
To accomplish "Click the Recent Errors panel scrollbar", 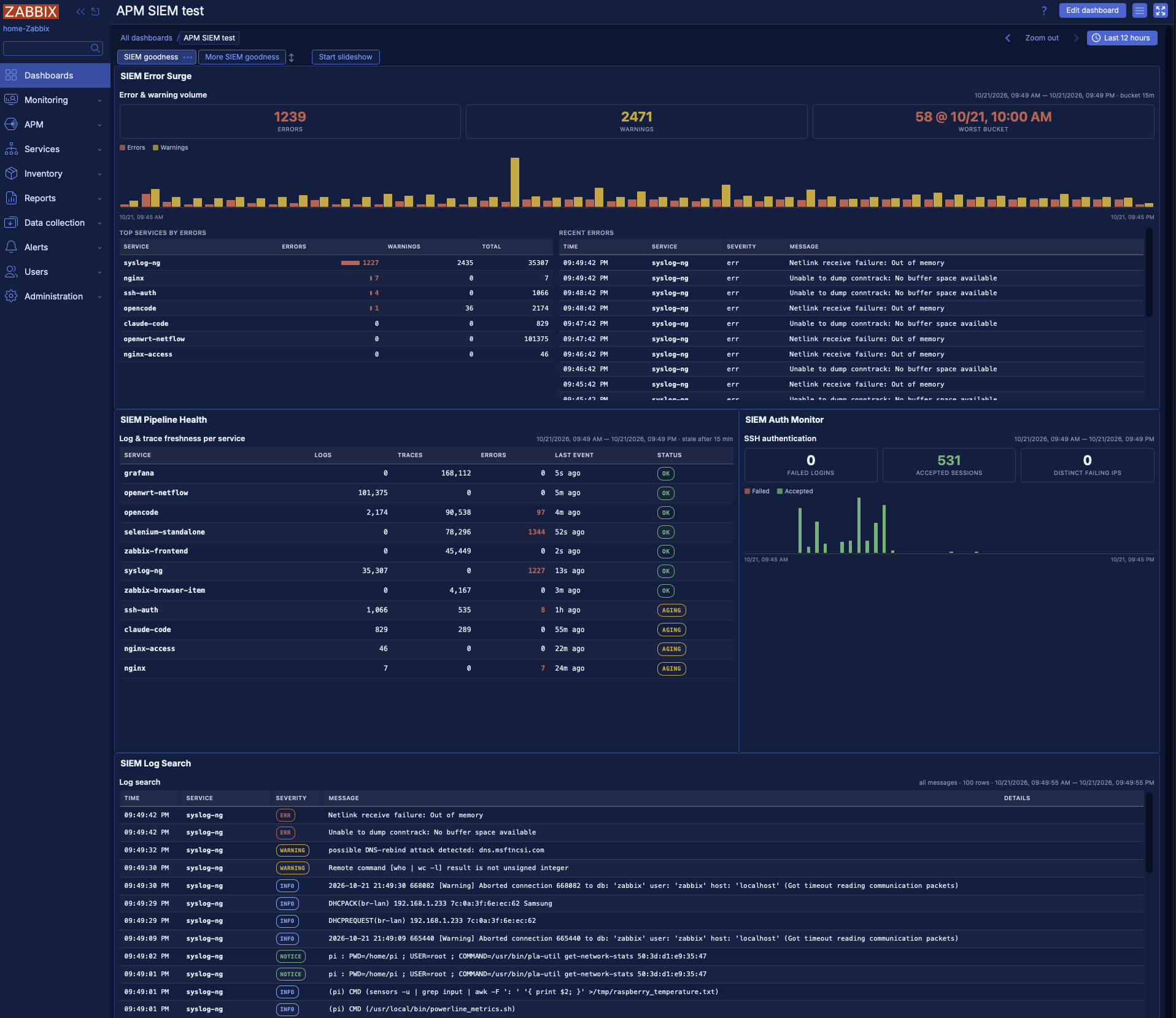I will point(1149,273).
